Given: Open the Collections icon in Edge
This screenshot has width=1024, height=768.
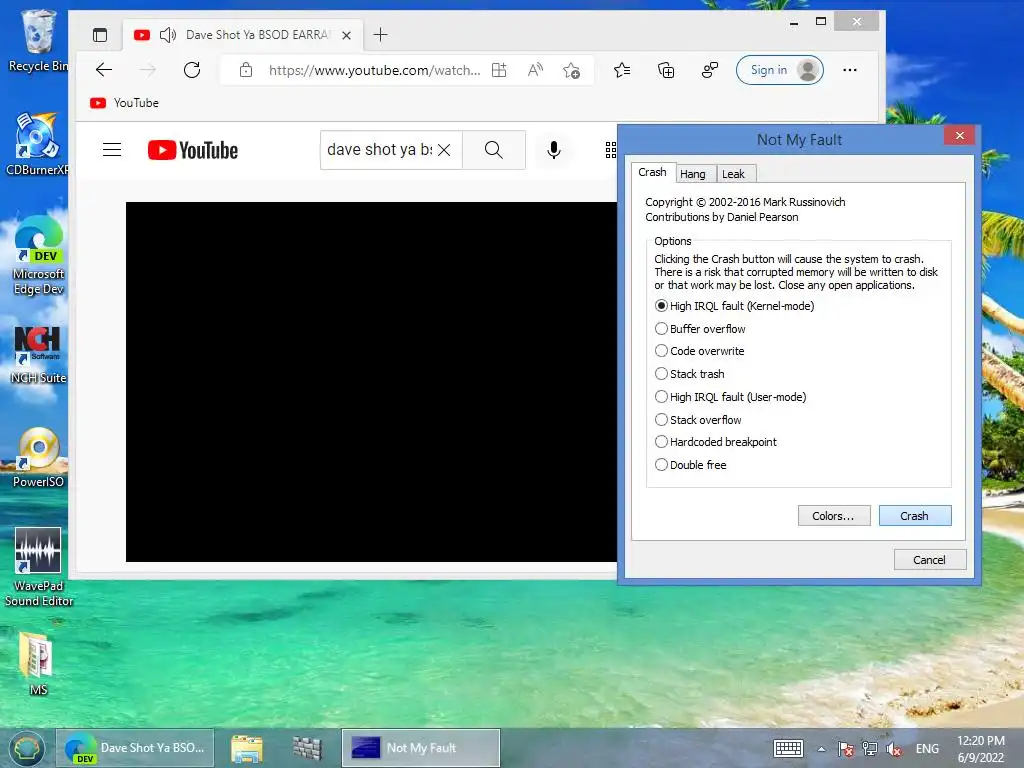Looking at the screenshot, I should (666, 70).
